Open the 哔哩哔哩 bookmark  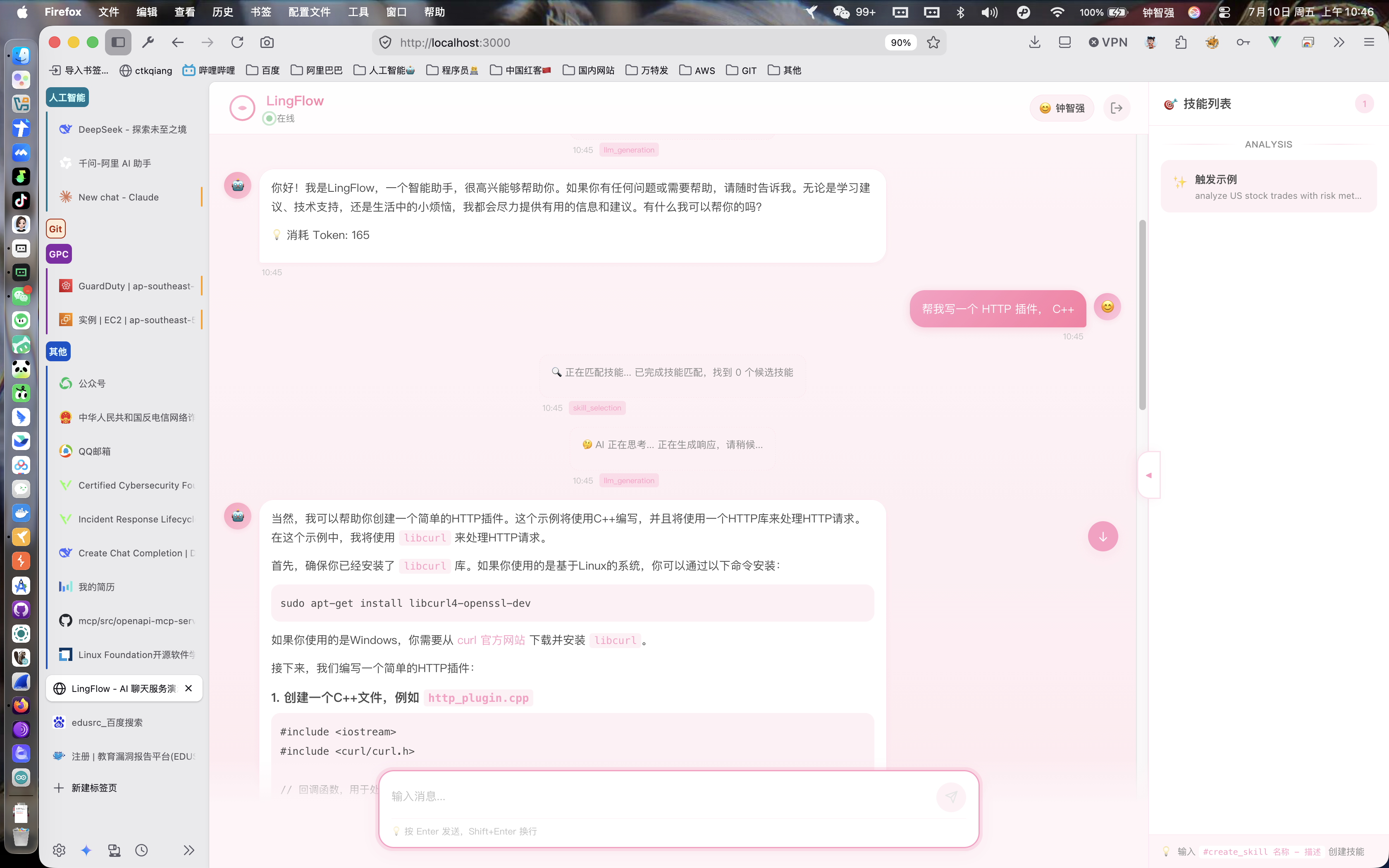209,70
